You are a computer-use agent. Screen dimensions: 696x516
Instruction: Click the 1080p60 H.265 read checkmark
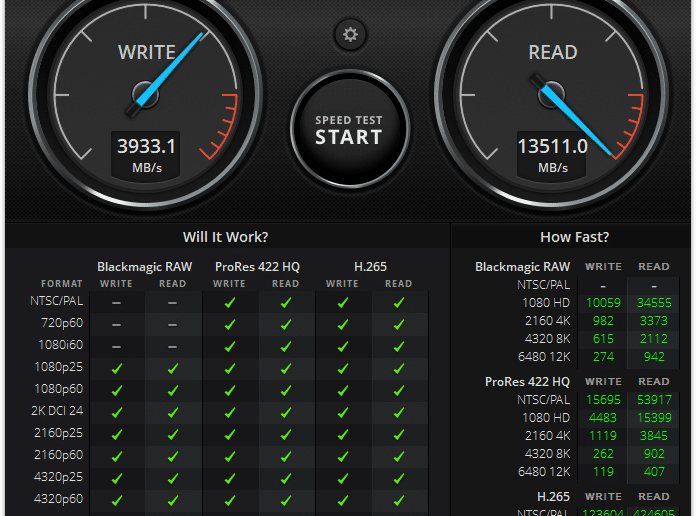[x=399, y=391]
